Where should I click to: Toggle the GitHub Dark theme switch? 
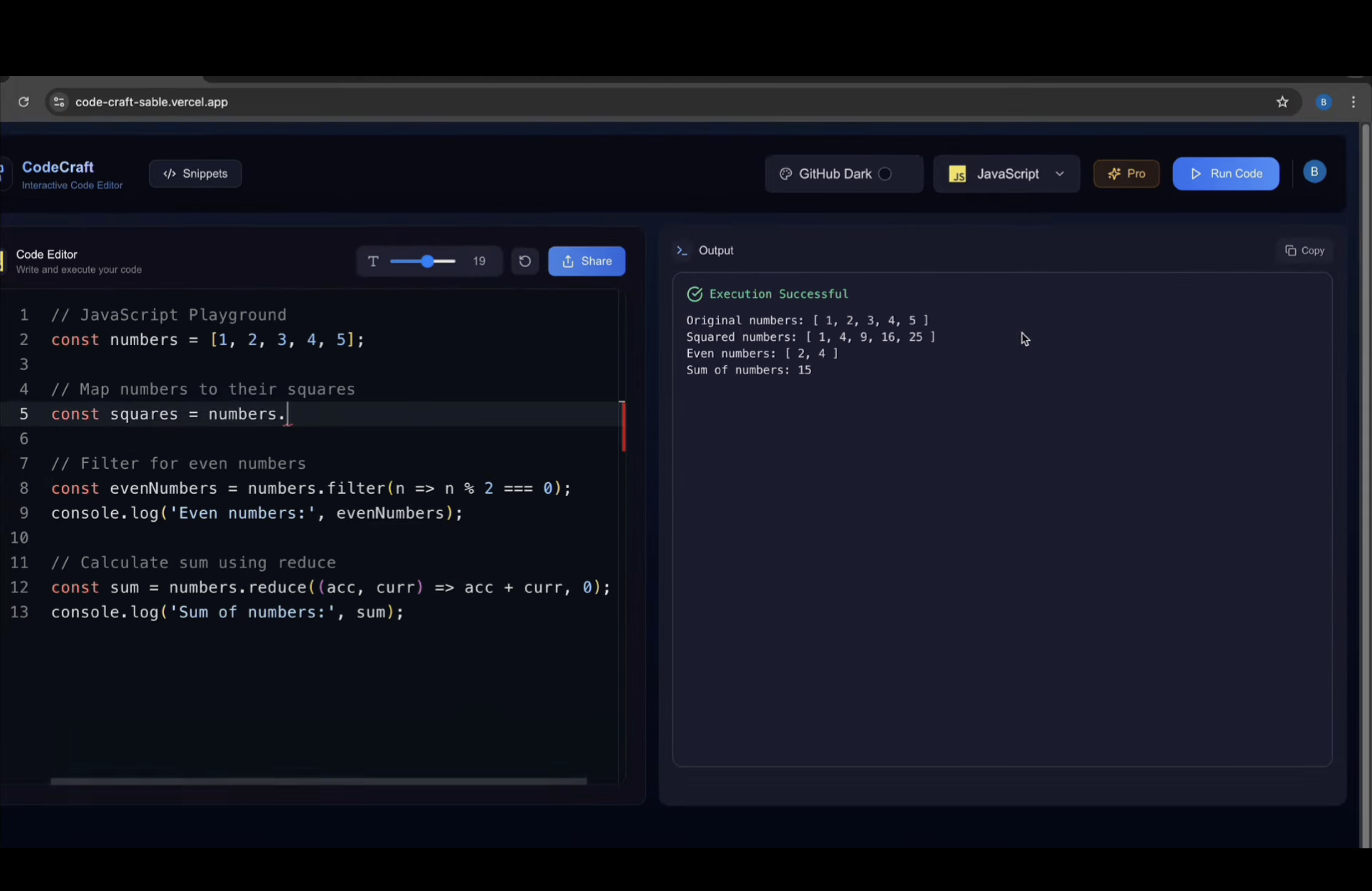point(886,173)
